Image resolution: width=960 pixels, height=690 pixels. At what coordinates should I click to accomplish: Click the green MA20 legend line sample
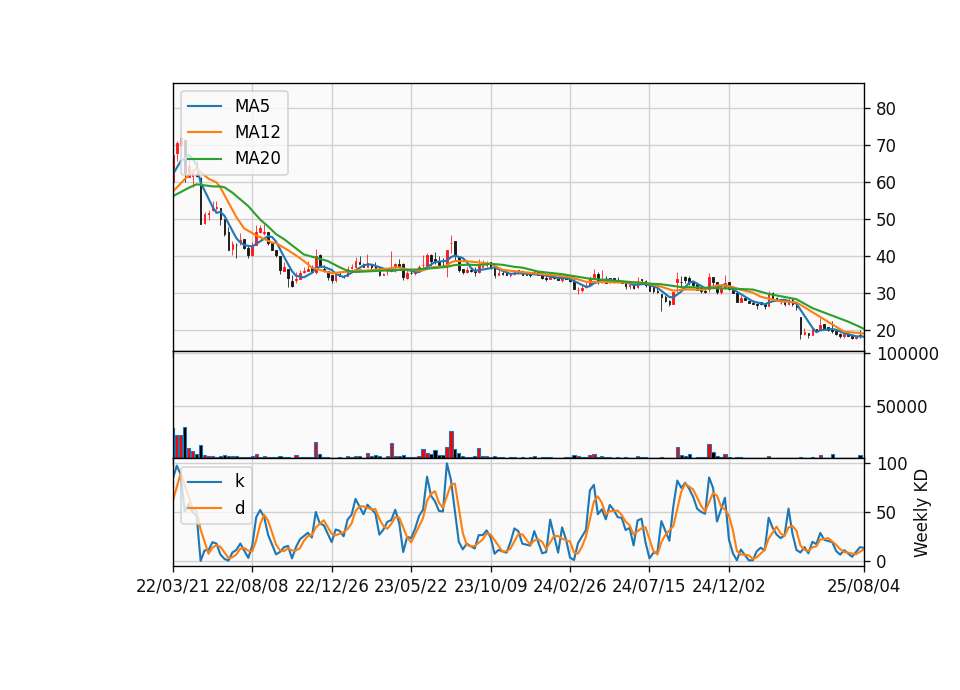[204, 158]
